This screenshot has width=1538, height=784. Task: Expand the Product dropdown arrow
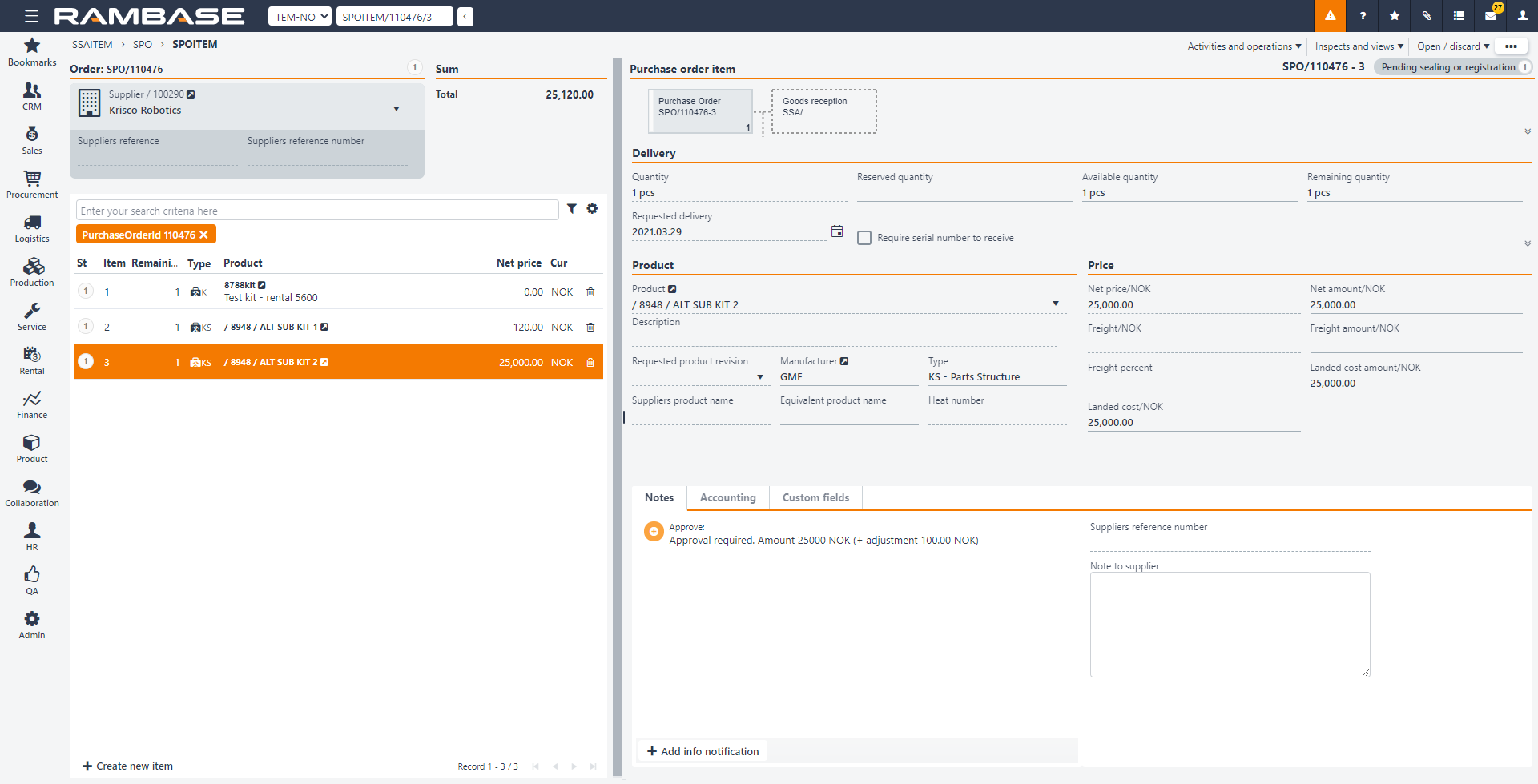coord(1056,304)
